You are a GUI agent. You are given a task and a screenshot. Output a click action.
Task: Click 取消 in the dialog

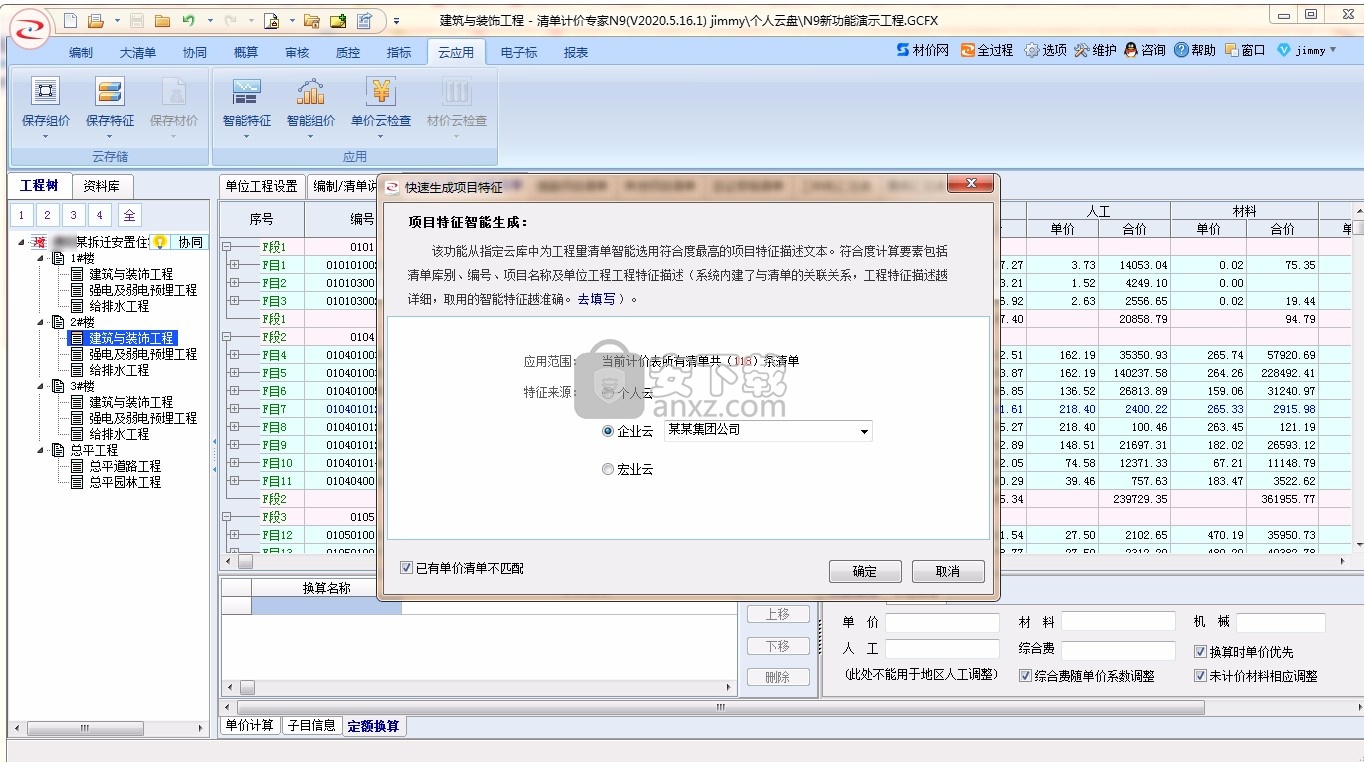(948, 571)
